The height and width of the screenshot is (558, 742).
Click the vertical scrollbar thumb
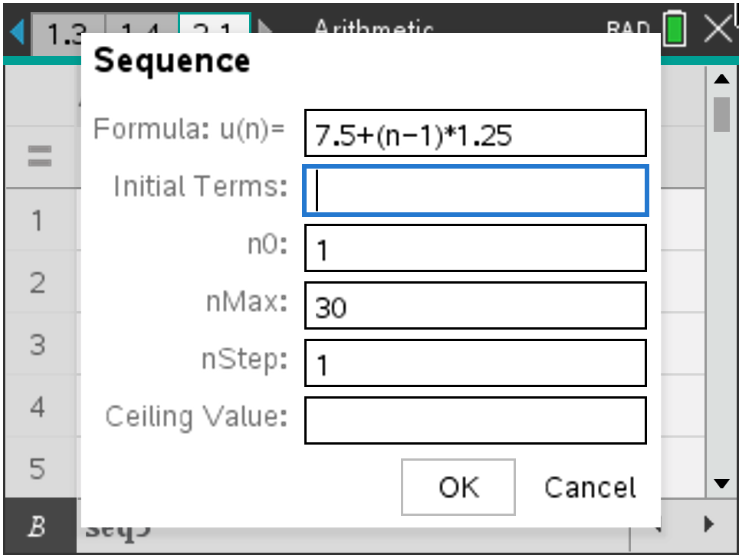[x=721, y=113]
